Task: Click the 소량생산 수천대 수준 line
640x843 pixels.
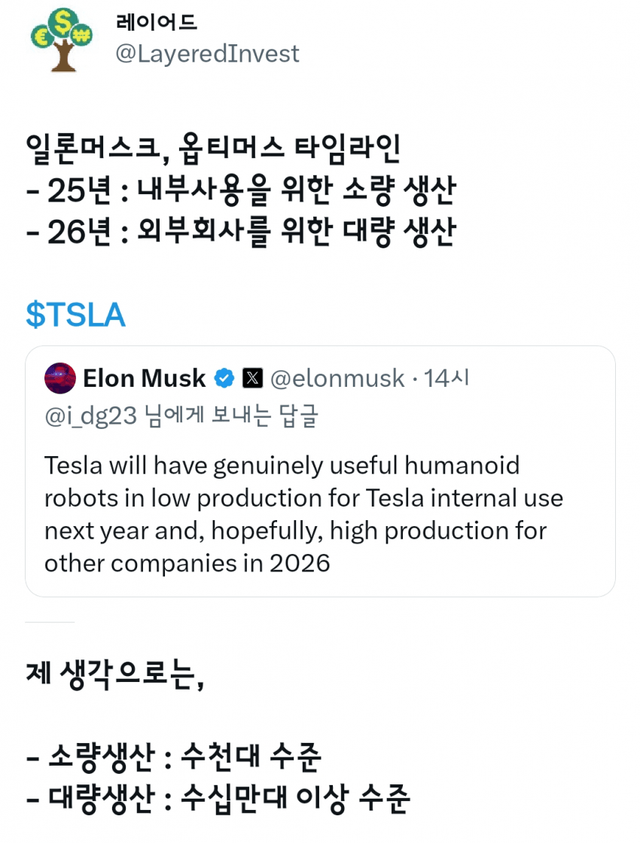Action: click(173, 759)
